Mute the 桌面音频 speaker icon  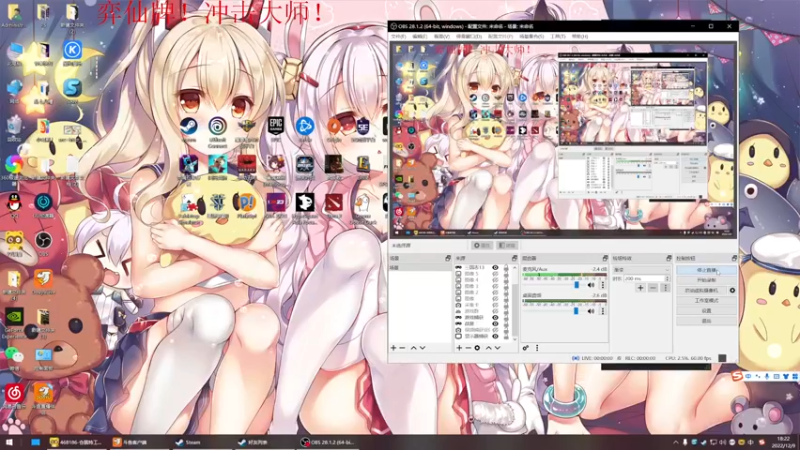click(591, 311)
